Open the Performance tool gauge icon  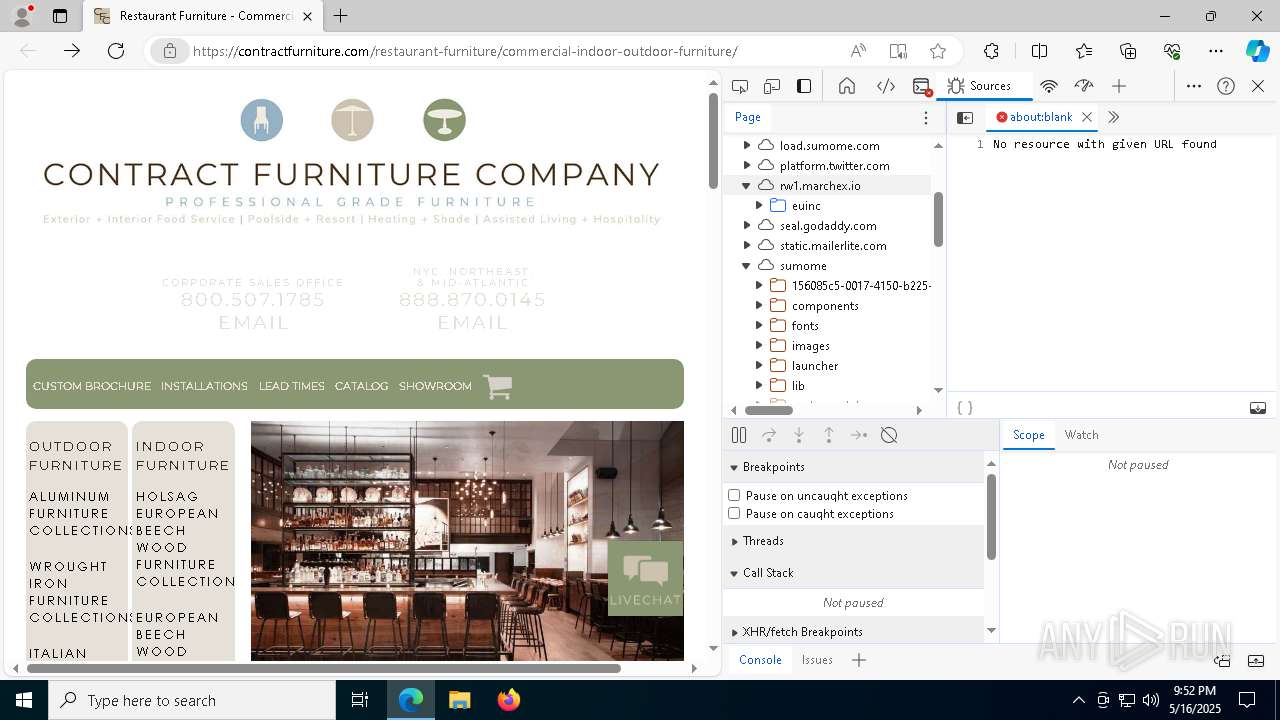point(1084,86)
